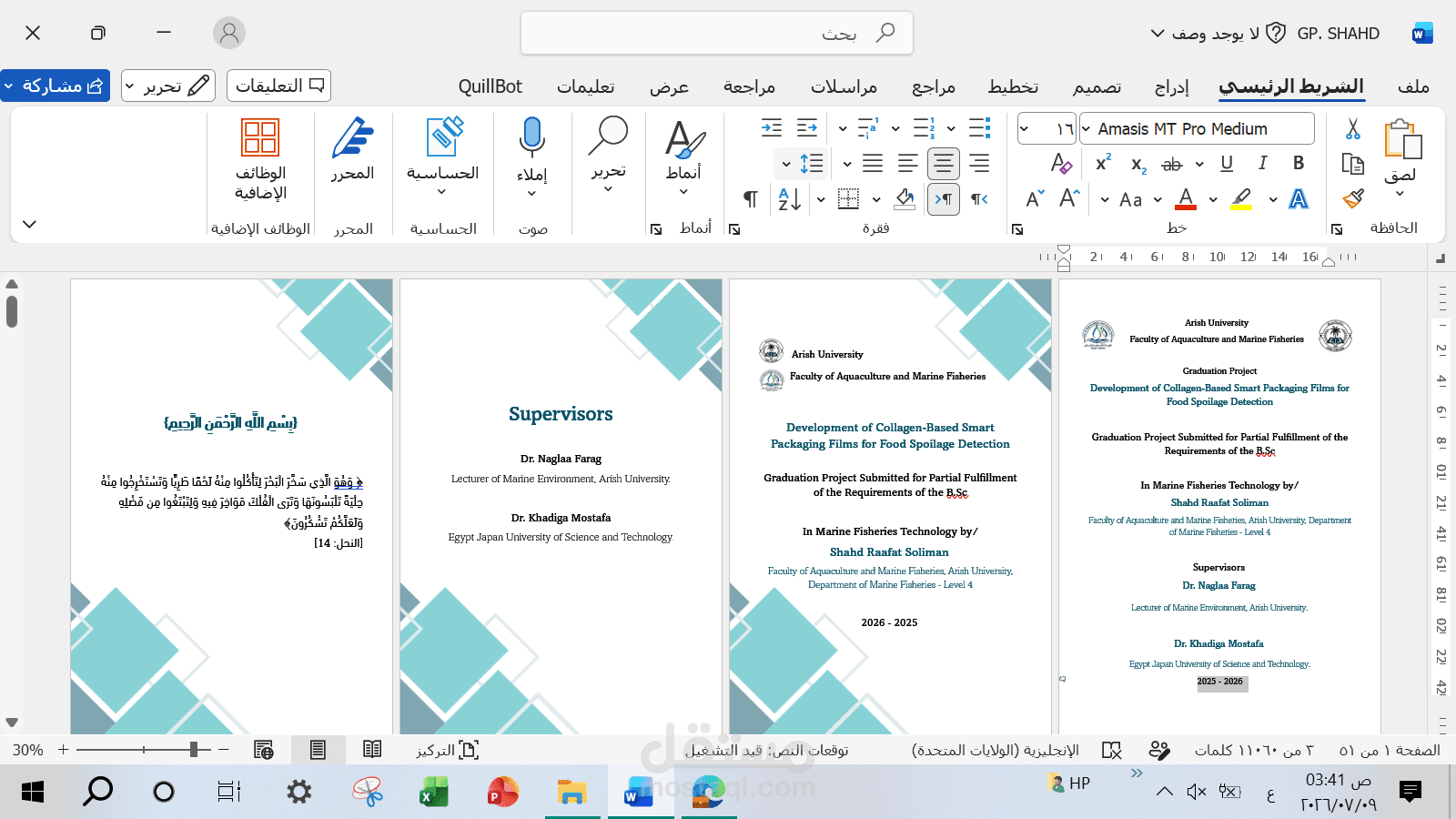Apply yellow text highlight color

point(1241,198)
